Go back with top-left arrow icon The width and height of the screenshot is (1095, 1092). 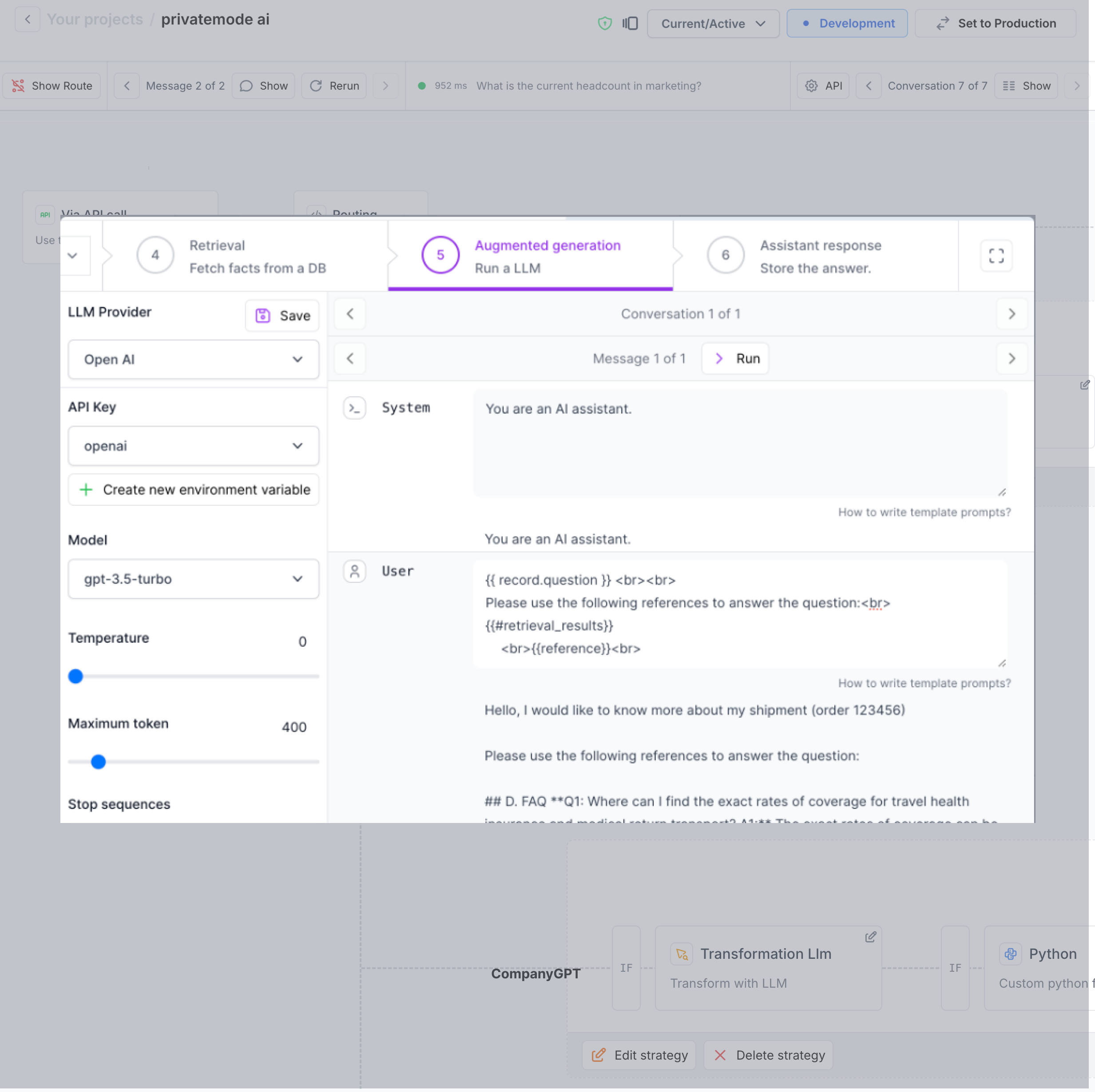click(27, 19)
